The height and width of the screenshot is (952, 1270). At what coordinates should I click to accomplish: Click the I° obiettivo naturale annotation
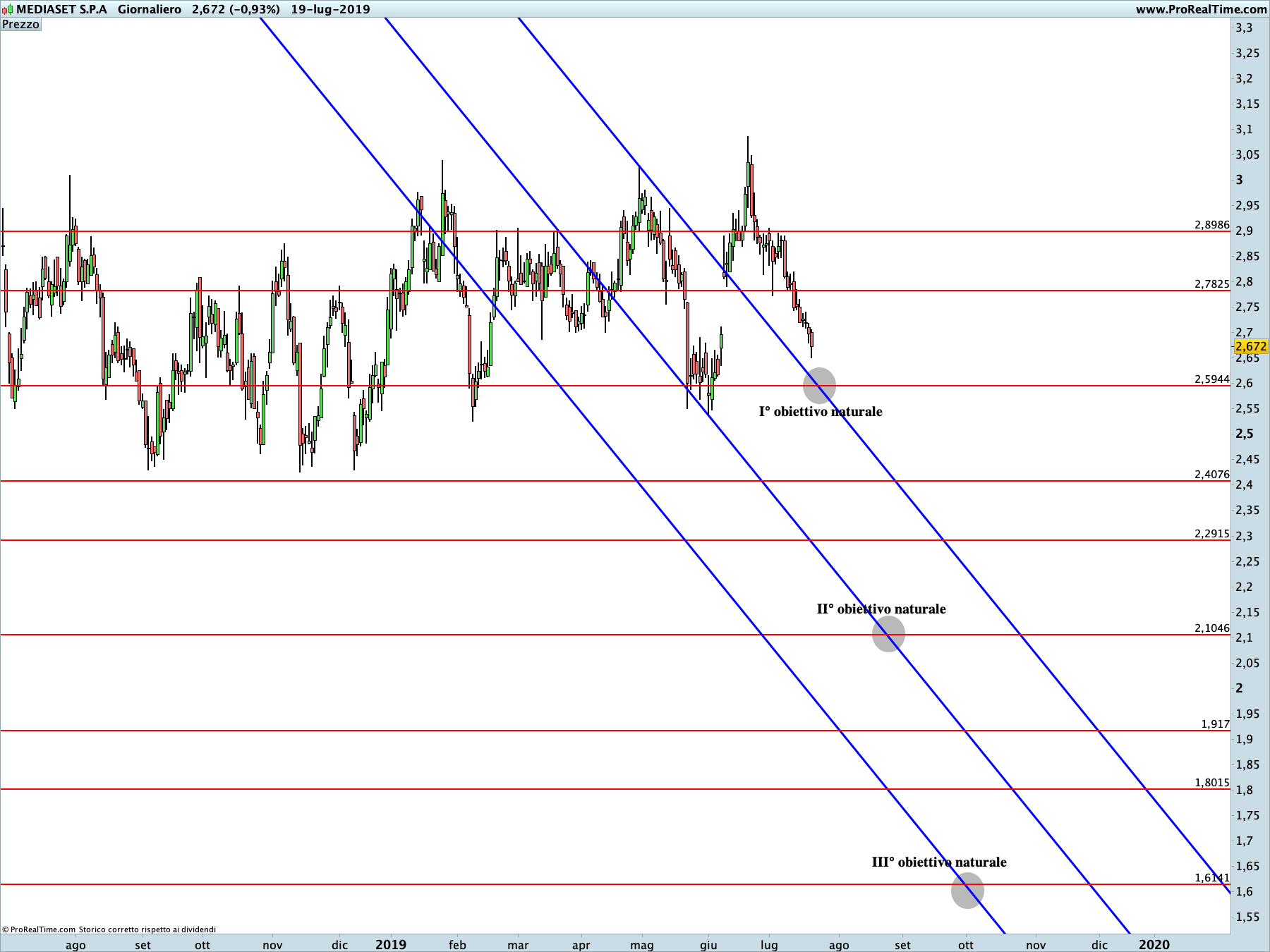click(x=821, y=412)
